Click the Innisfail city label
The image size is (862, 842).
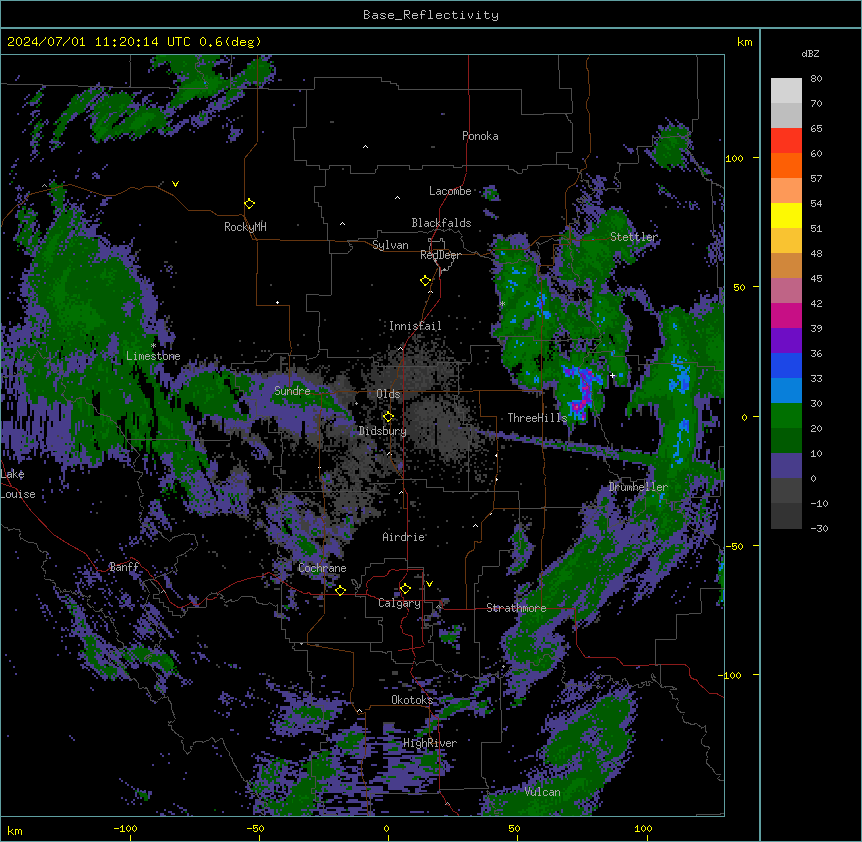(x=415, y=326)
